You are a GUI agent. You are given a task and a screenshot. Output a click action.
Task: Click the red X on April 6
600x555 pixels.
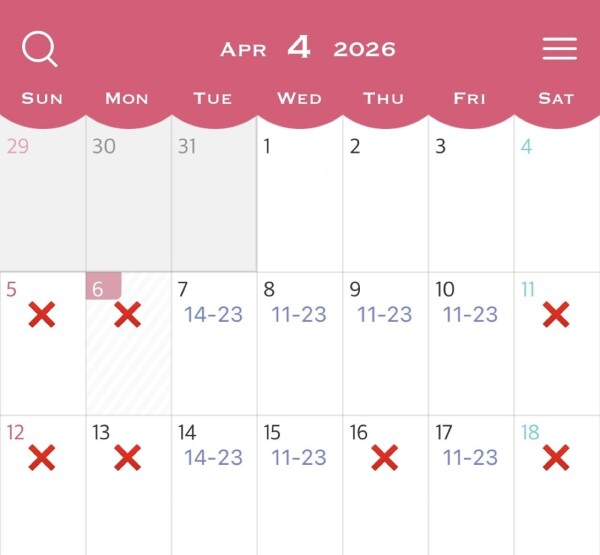(127, 315)
